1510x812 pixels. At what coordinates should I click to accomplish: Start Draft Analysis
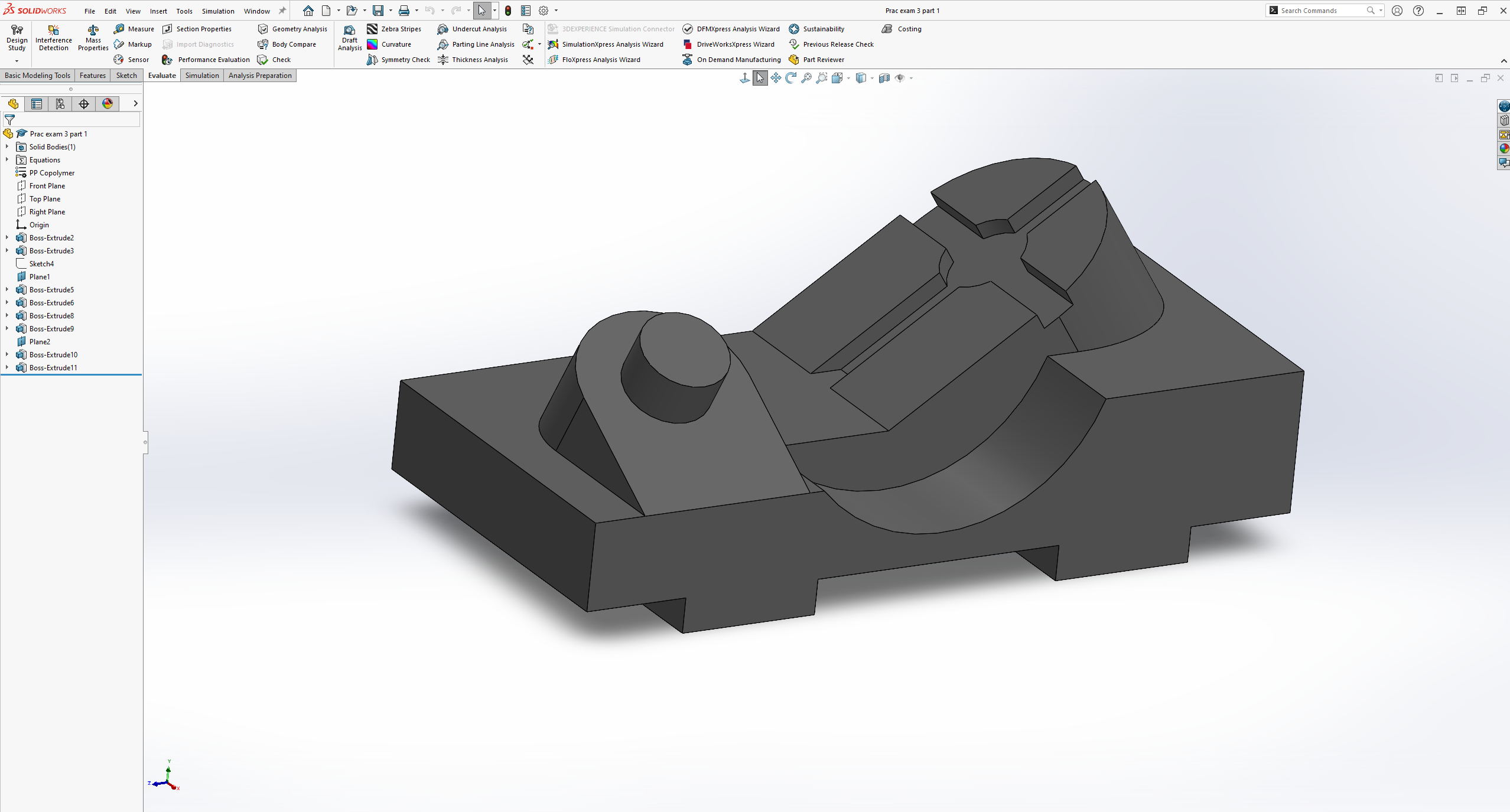(350, 38)
